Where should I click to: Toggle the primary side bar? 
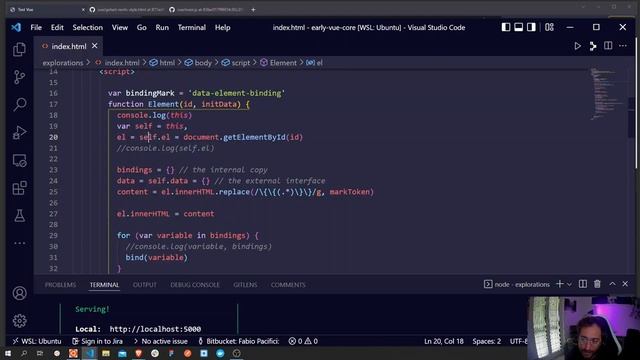pos(506,27)
